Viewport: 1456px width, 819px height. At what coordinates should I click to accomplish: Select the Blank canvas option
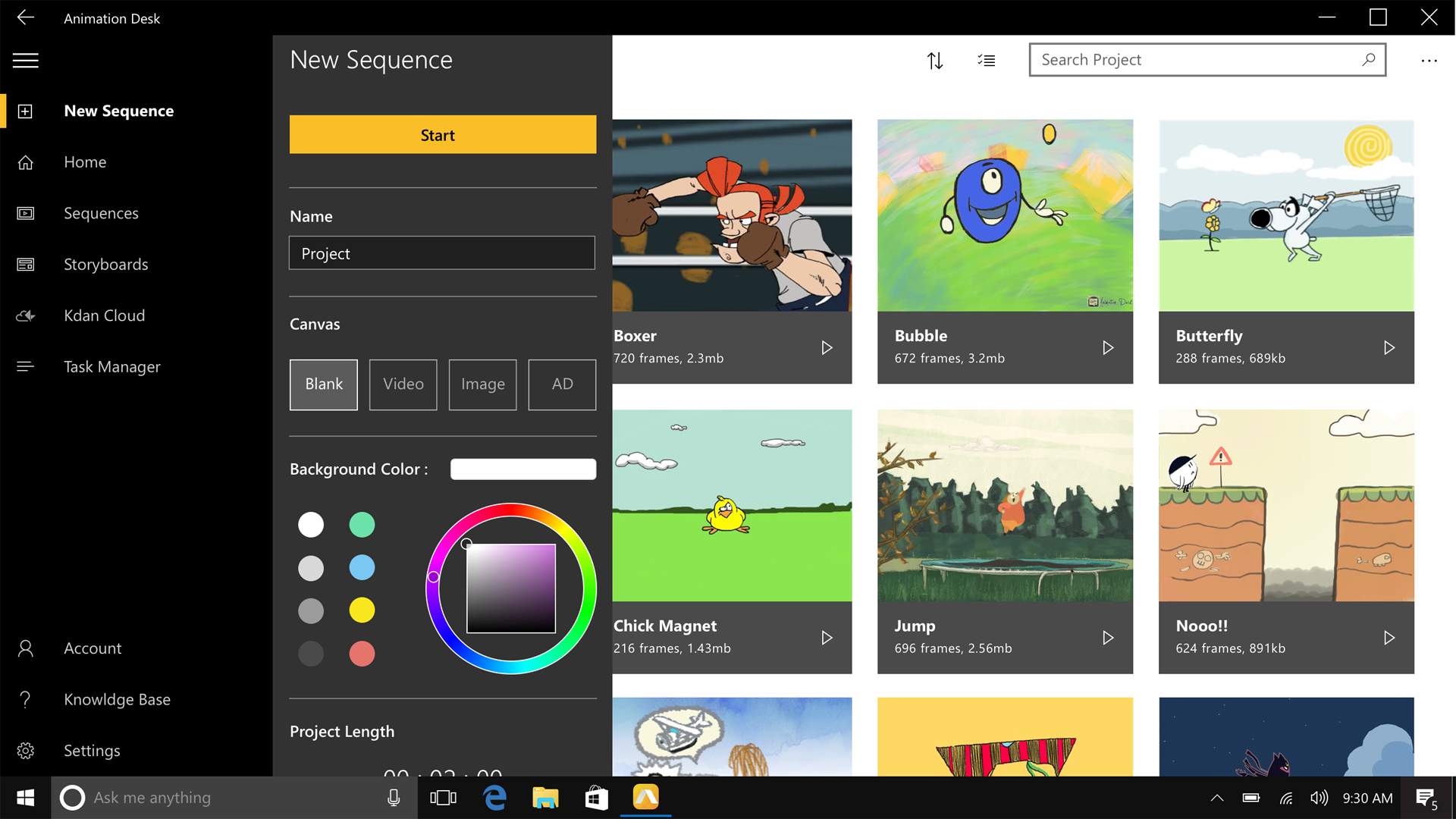[324, 384]
